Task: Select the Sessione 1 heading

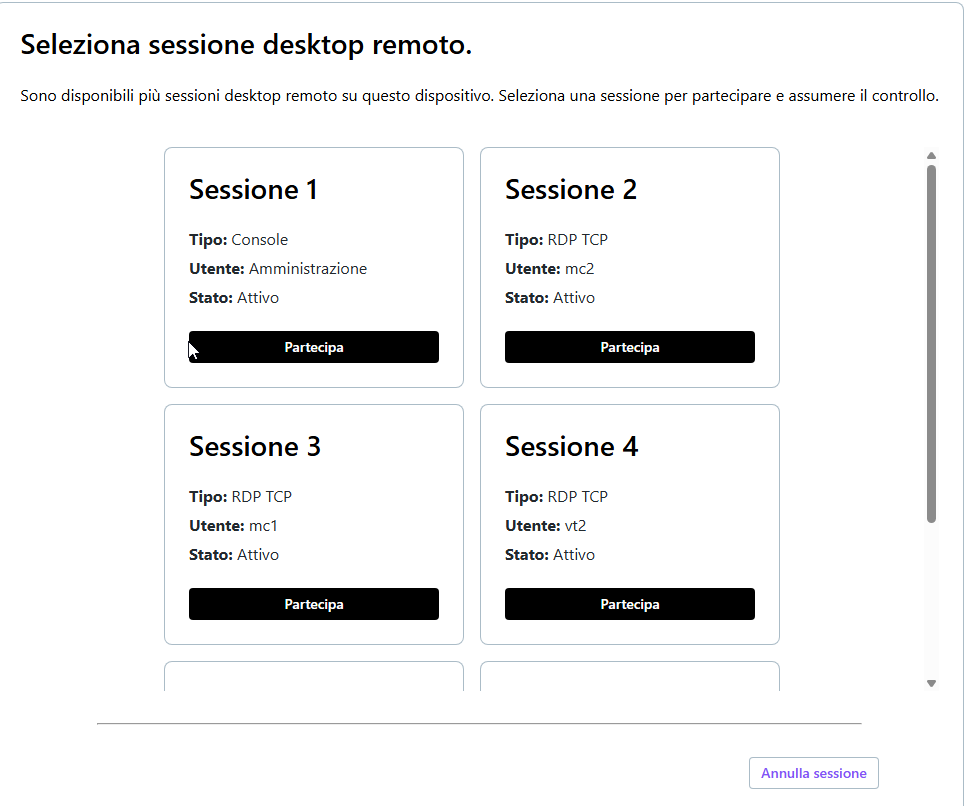Action: tap(253, 190)
